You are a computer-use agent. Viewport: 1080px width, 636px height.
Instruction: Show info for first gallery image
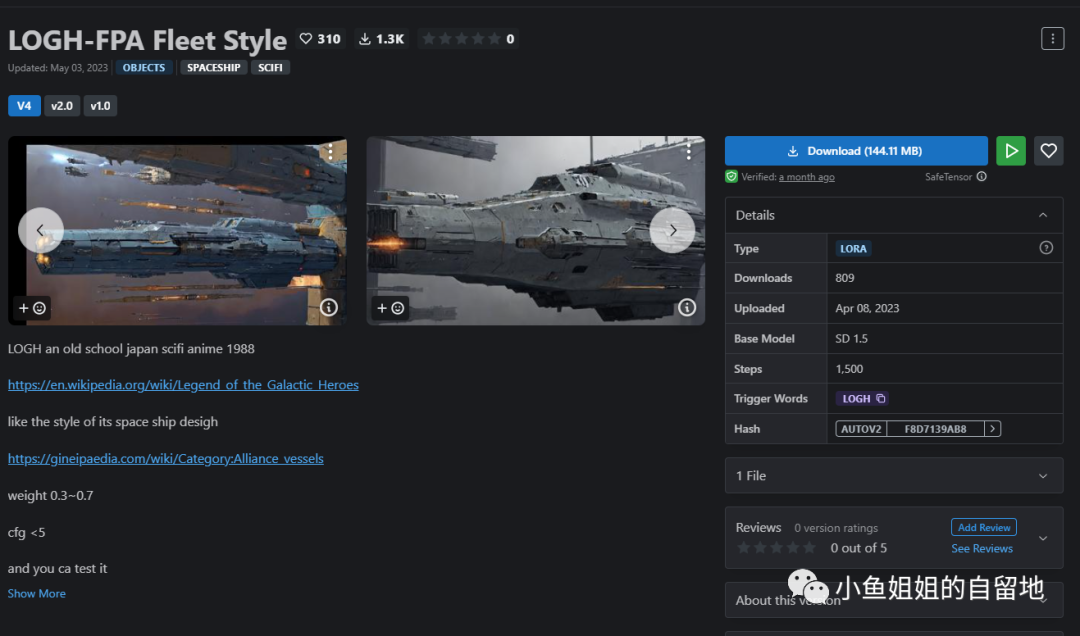329,307
